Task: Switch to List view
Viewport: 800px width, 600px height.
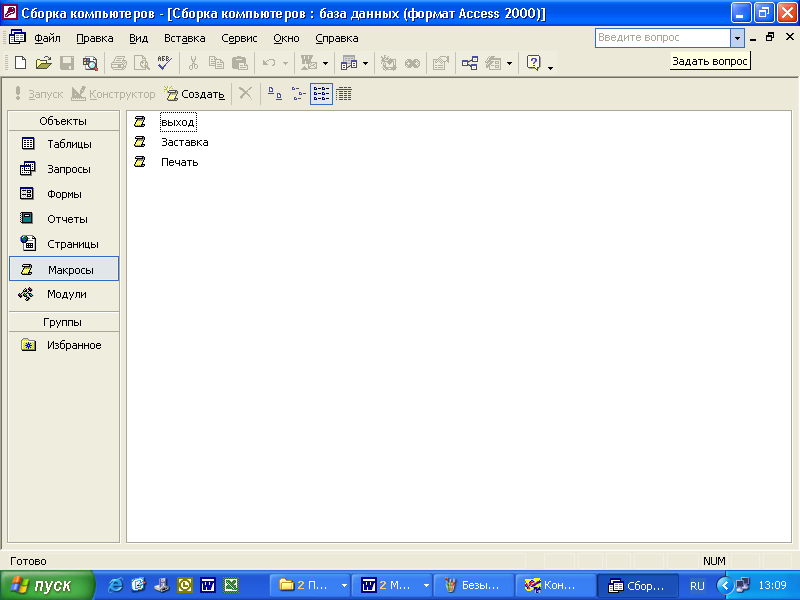Action: [x=321, y=94]
